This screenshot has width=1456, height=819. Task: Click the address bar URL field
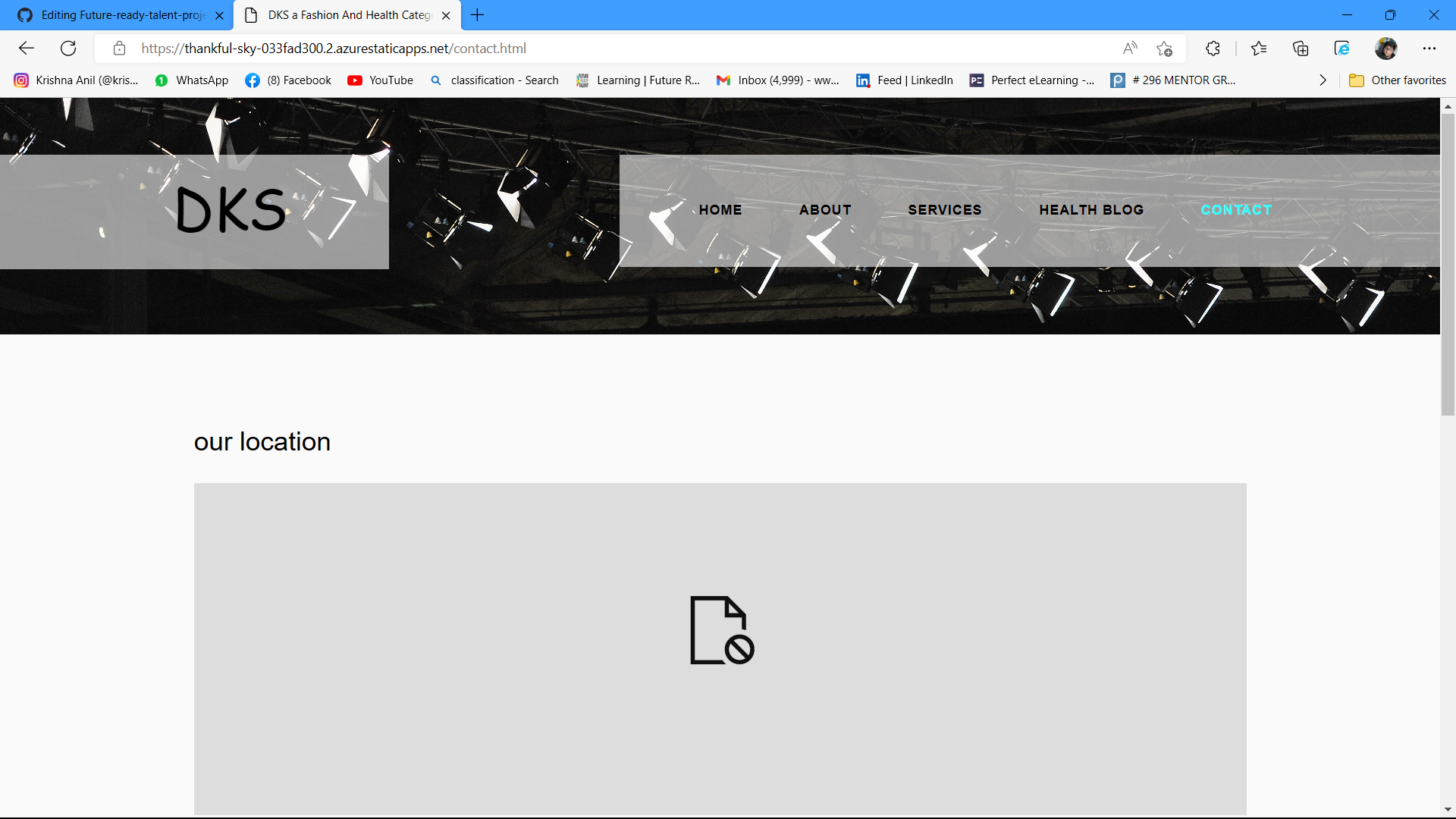(607, 49)
